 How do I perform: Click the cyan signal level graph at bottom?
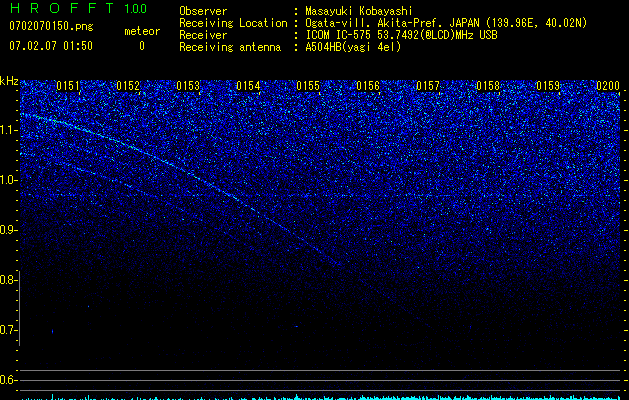click(321, 397)
